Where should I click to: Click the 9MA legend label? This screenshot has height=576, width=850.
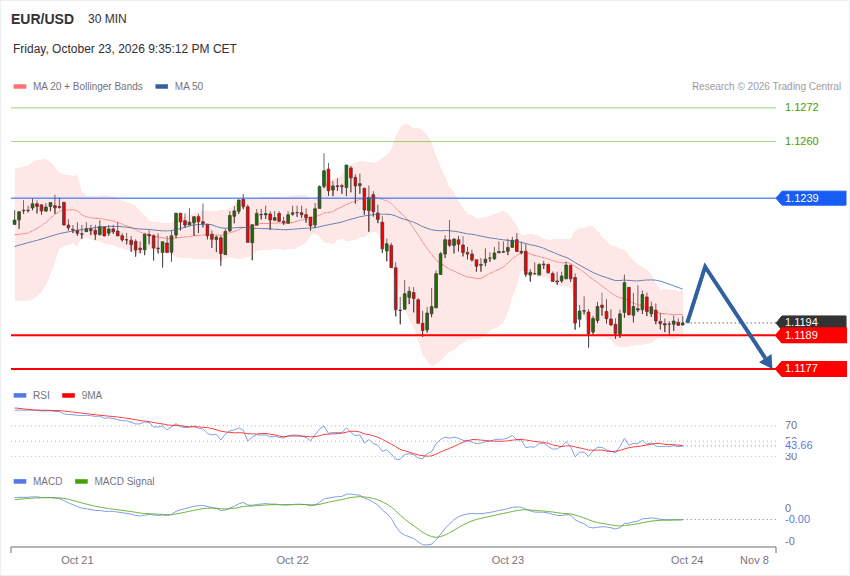[x=92, y=396]
